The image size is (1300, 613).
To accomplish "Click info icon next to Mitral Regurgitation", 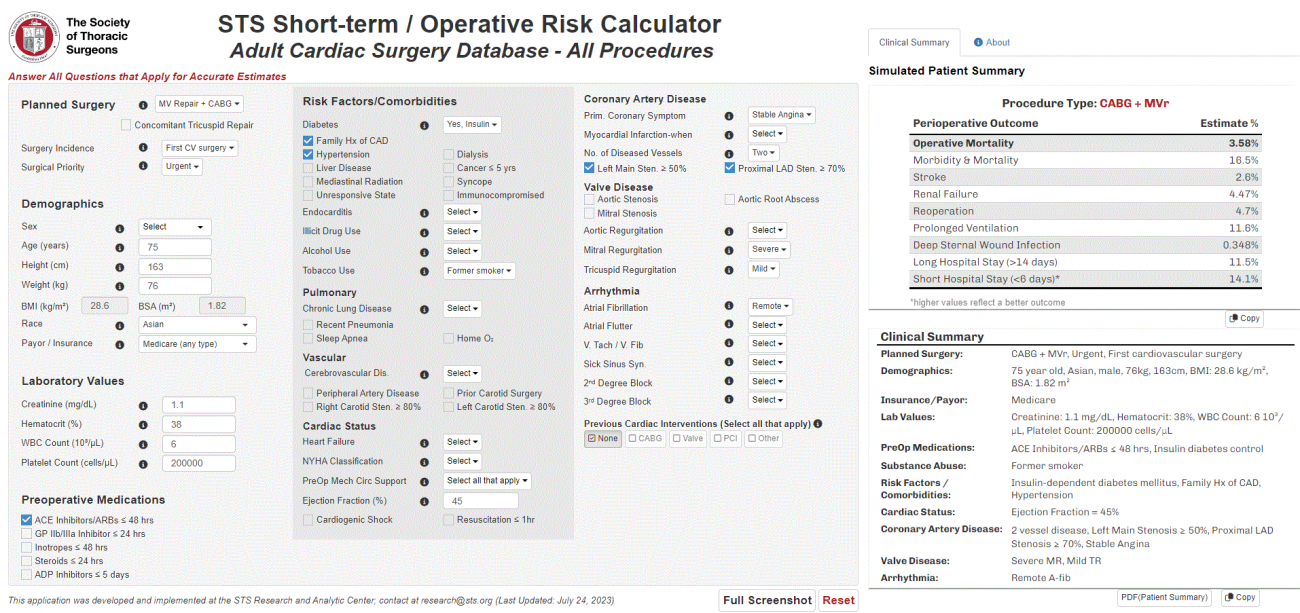I will [729, 250].
